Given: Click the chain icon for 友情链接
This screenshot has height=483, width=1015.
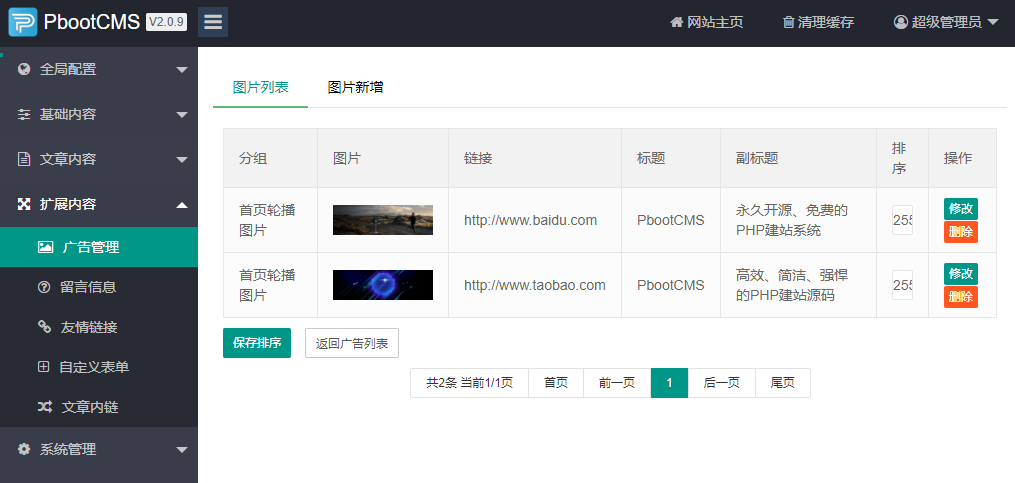Looking at the screenshot, I should point(44,327).
